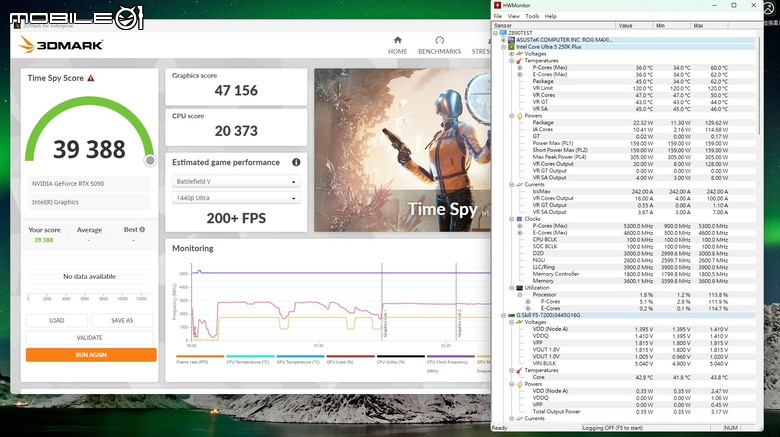
Task: Open HWMonitor File menu
Action: pyautogui.click(x=497, y=16)
